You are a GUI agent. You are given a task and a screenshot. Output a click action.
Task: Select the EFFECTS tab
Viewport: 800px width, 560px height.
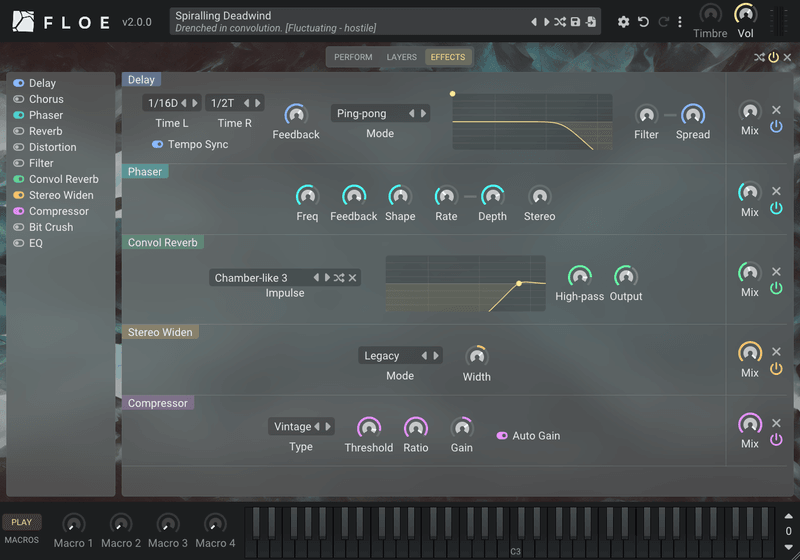click(448, 57)
